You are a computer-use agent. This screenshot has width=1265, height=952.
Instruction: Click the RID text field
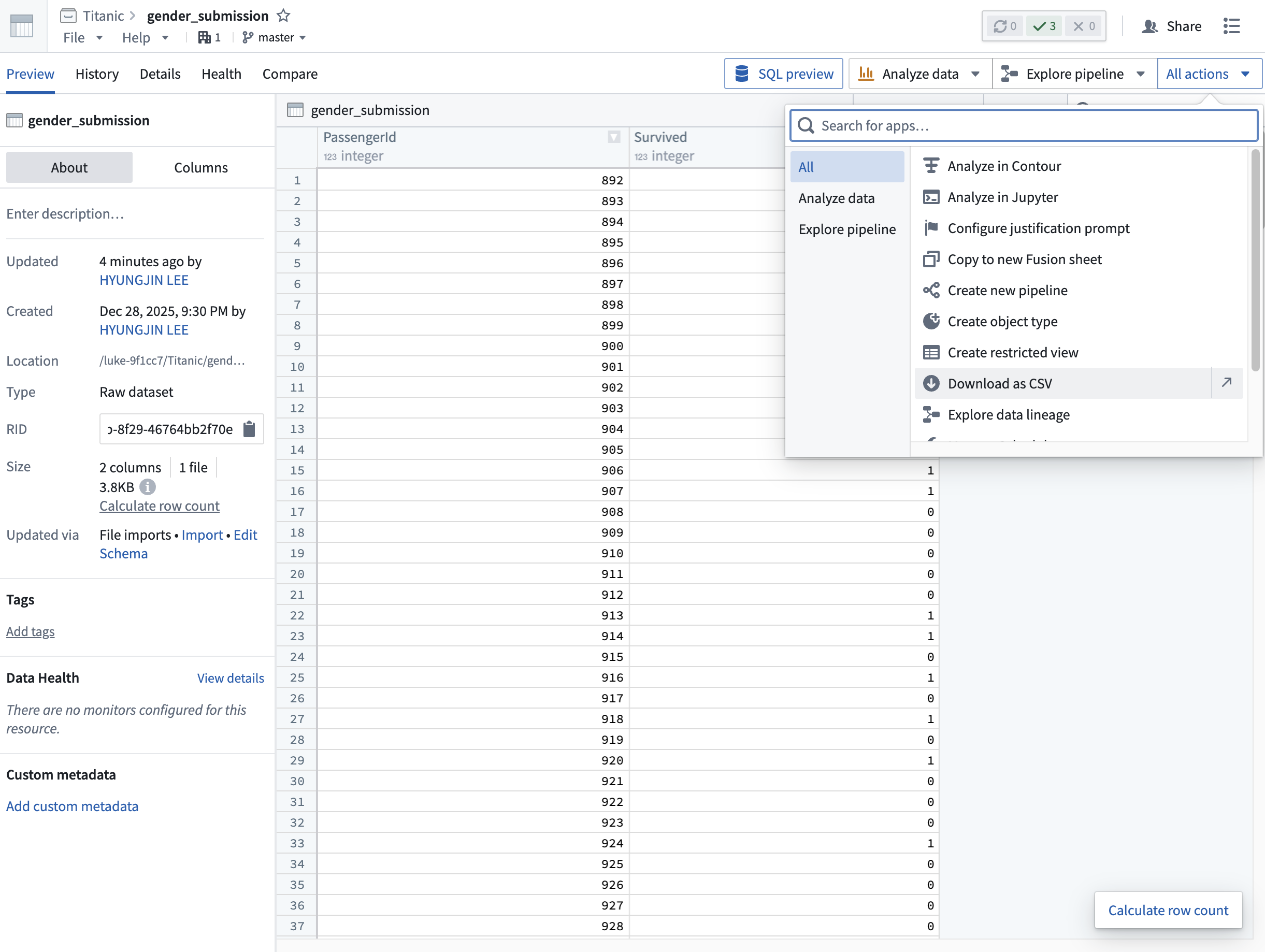click(x=170, y=429)
